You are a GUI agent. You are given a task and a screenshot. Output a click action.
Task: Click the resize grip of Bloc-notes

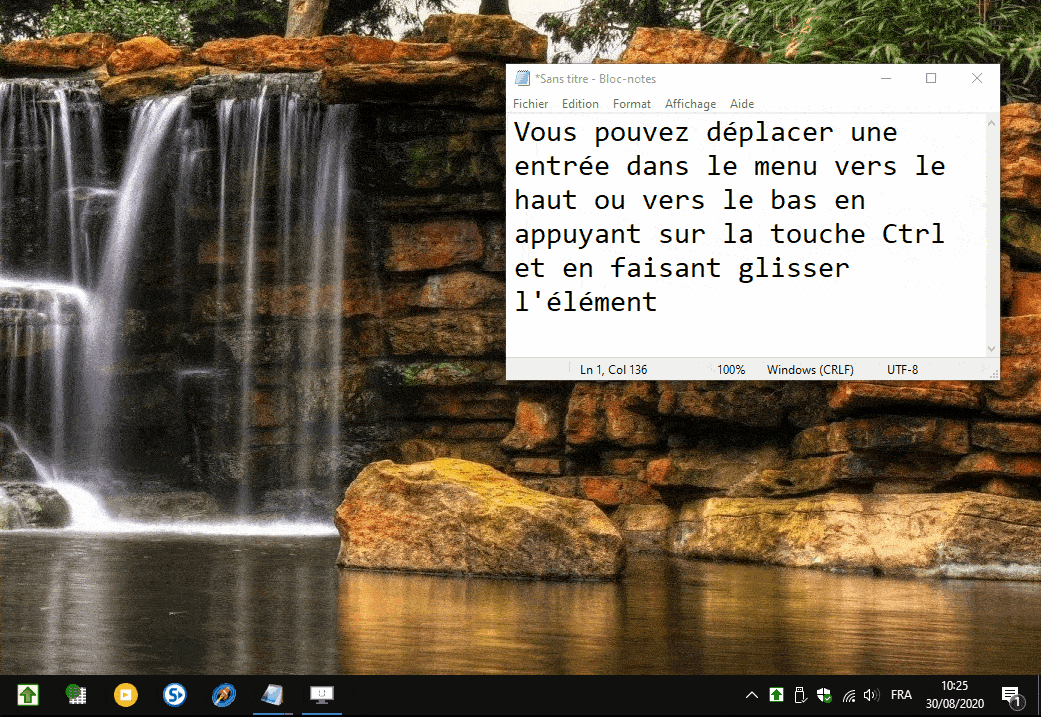coord(994,374)
